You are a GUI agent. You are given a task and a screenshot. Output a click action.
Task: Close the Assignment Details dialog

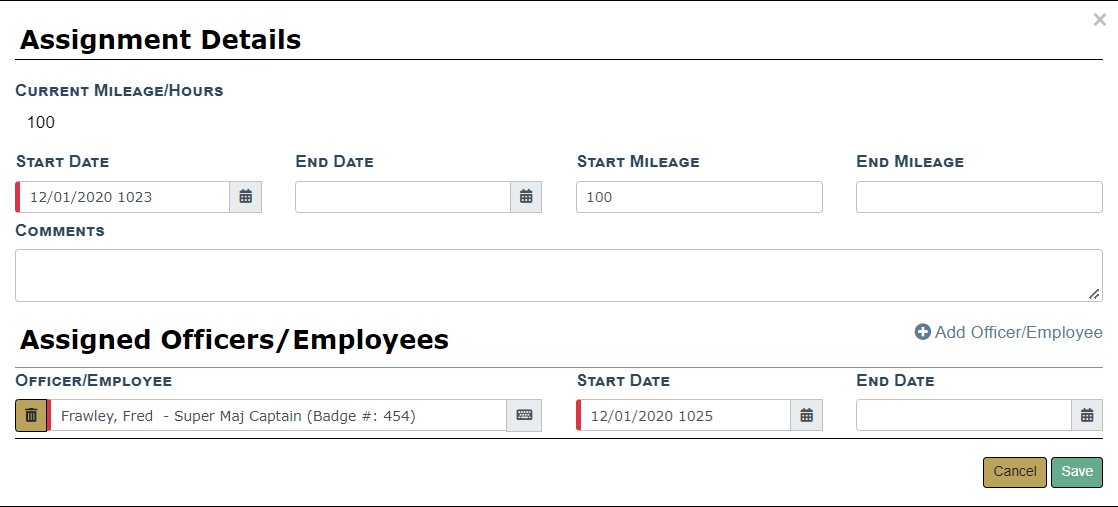1099,19
